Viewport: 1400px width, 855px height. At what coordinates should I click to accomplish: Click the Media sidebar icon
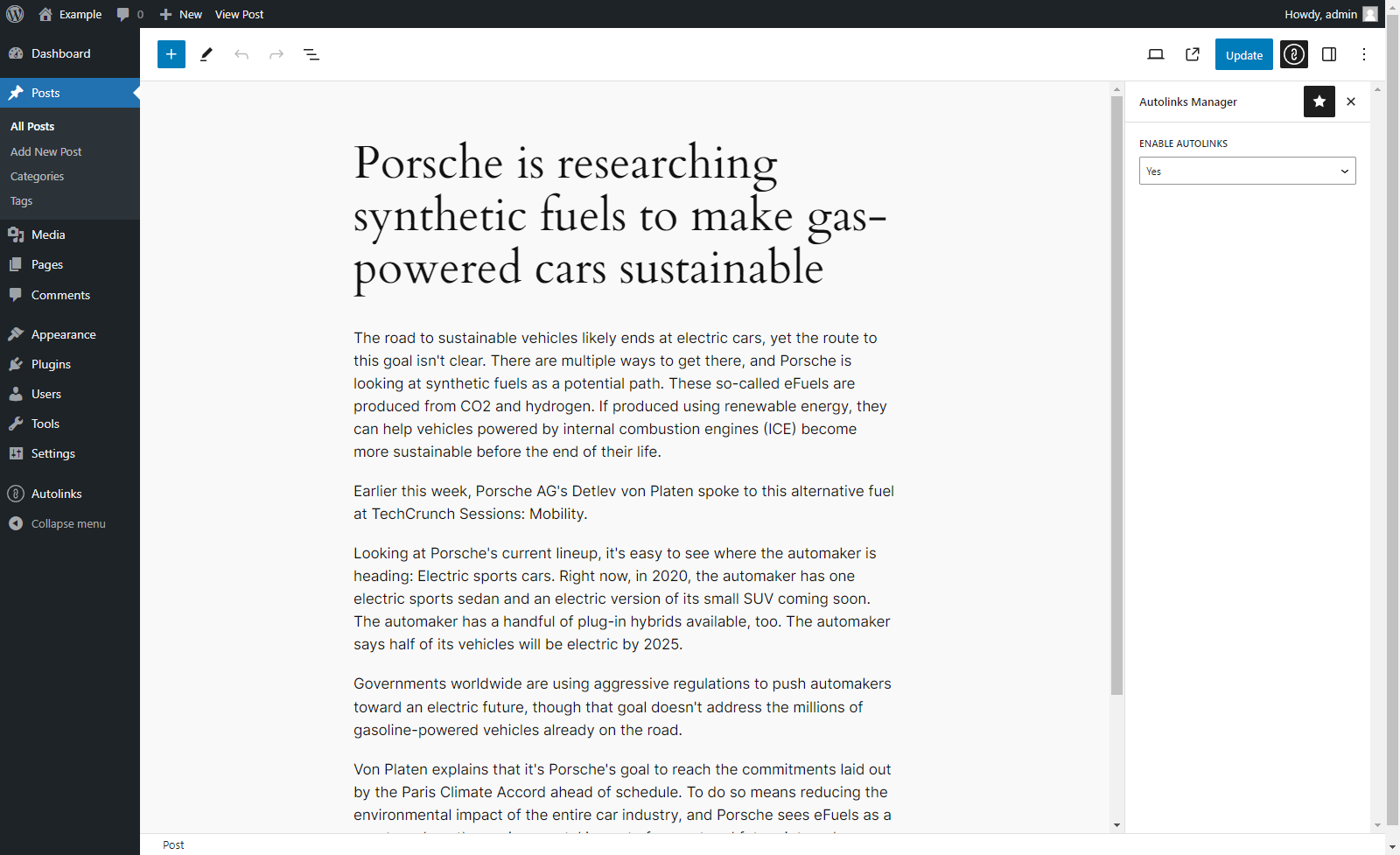click(x=16, y=235)
